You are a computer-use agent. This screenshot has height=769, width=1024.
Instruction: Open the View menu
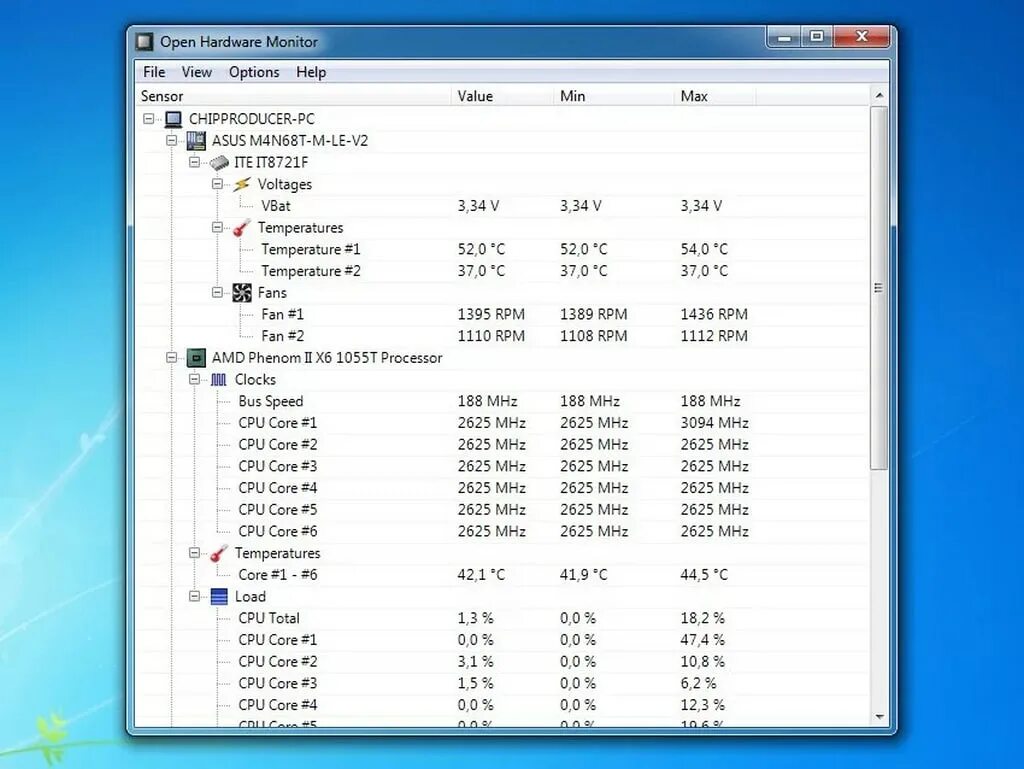[x=197, y=72]
